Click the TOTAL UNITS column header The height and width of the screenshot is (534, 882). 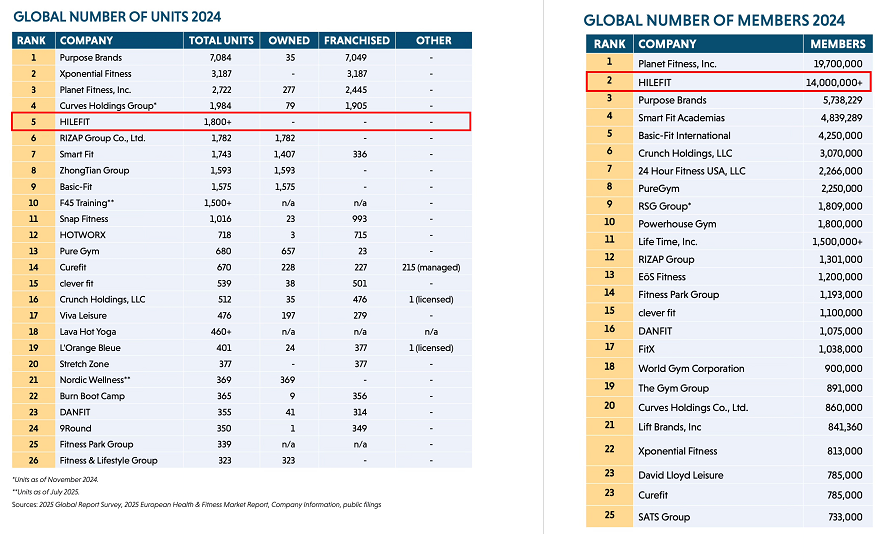click(x=221, y=41)
